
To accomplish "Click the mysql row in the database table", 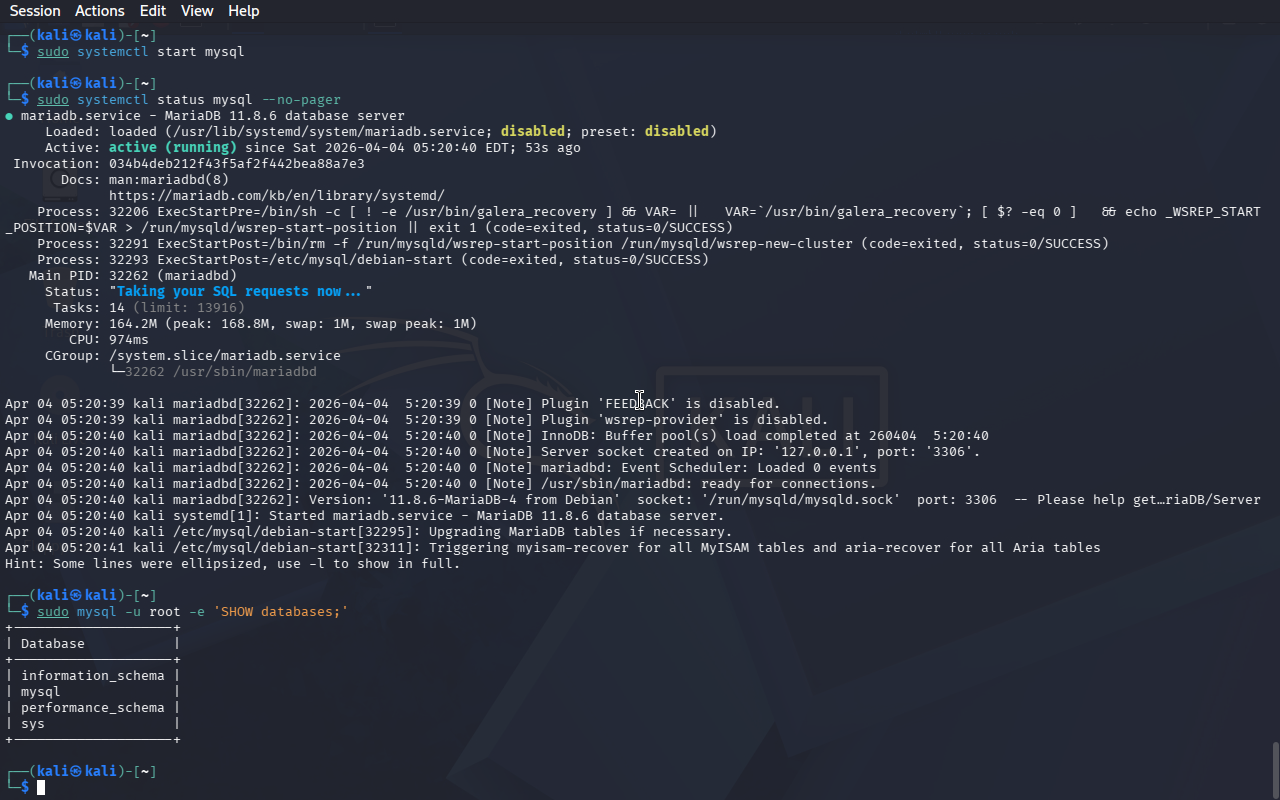I will click(40, 692).
